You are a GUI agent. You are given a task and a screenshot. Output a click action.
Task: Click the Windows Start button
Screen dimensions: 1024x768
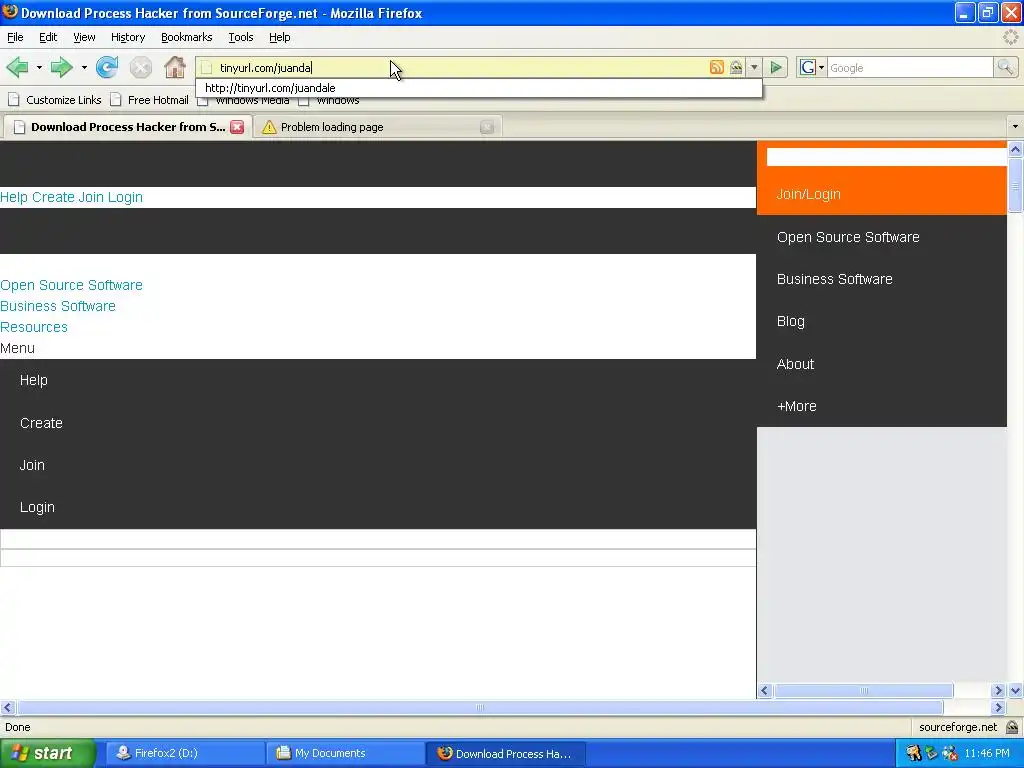pos(47,753)
